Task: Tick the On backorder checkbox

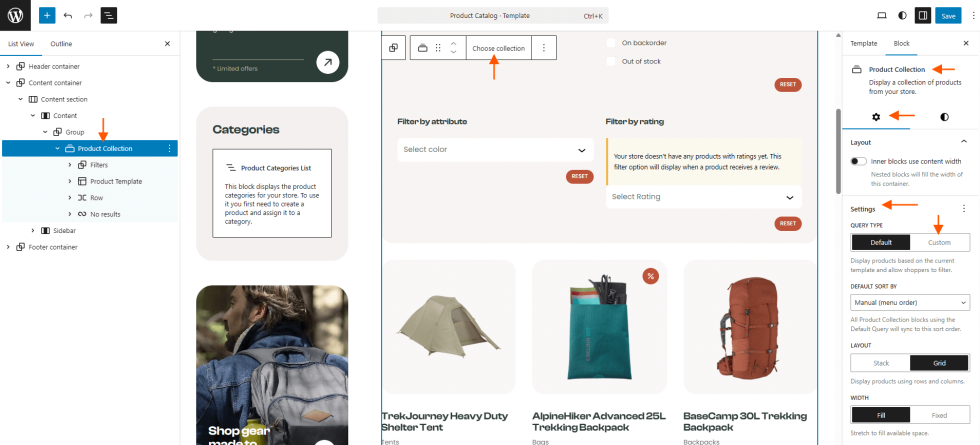Action: point(612,43)
